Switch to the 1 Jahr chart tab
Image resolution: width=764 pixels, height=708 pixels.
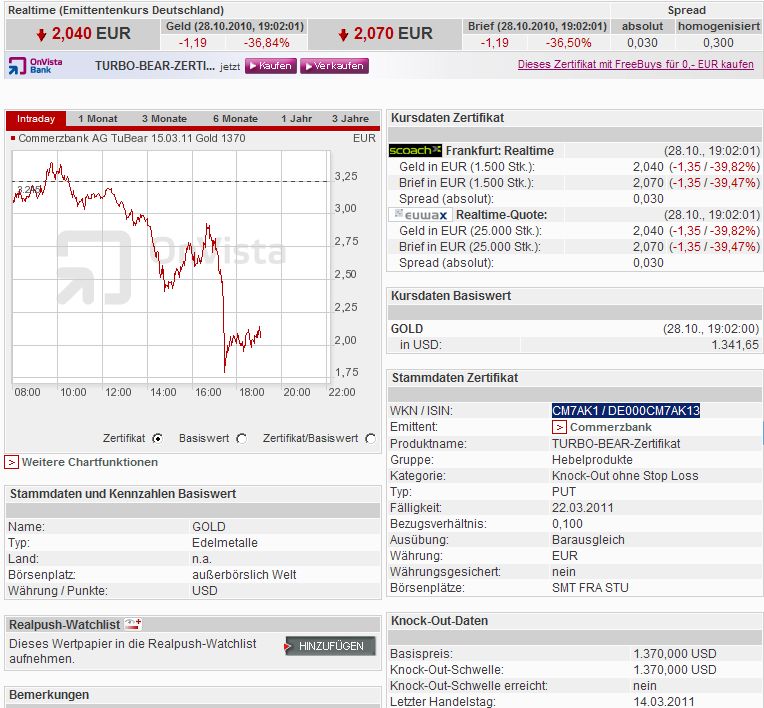tap(296, 118)
